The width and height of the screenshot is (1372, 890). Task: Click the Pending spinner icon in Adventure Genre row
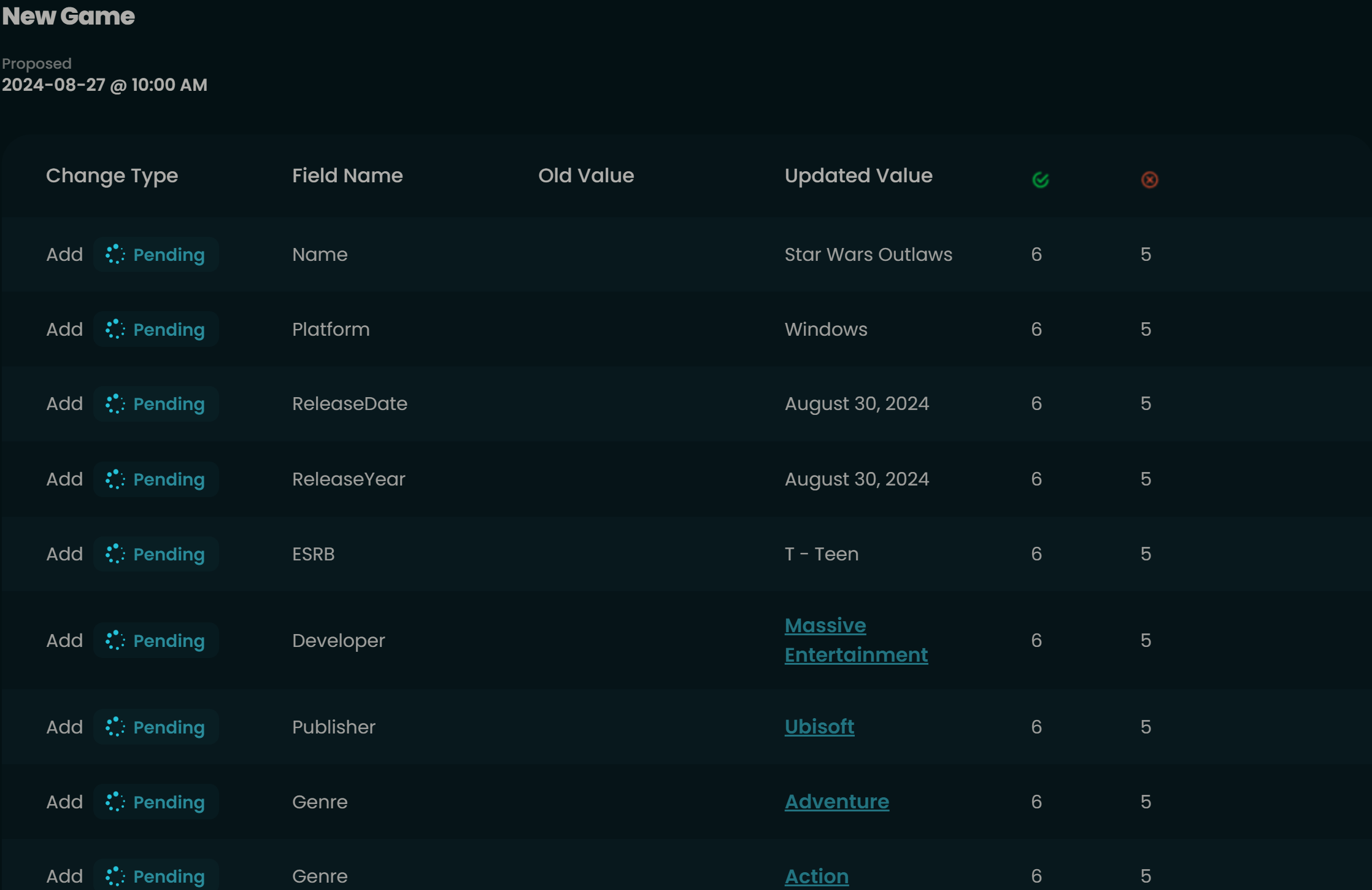115,802
